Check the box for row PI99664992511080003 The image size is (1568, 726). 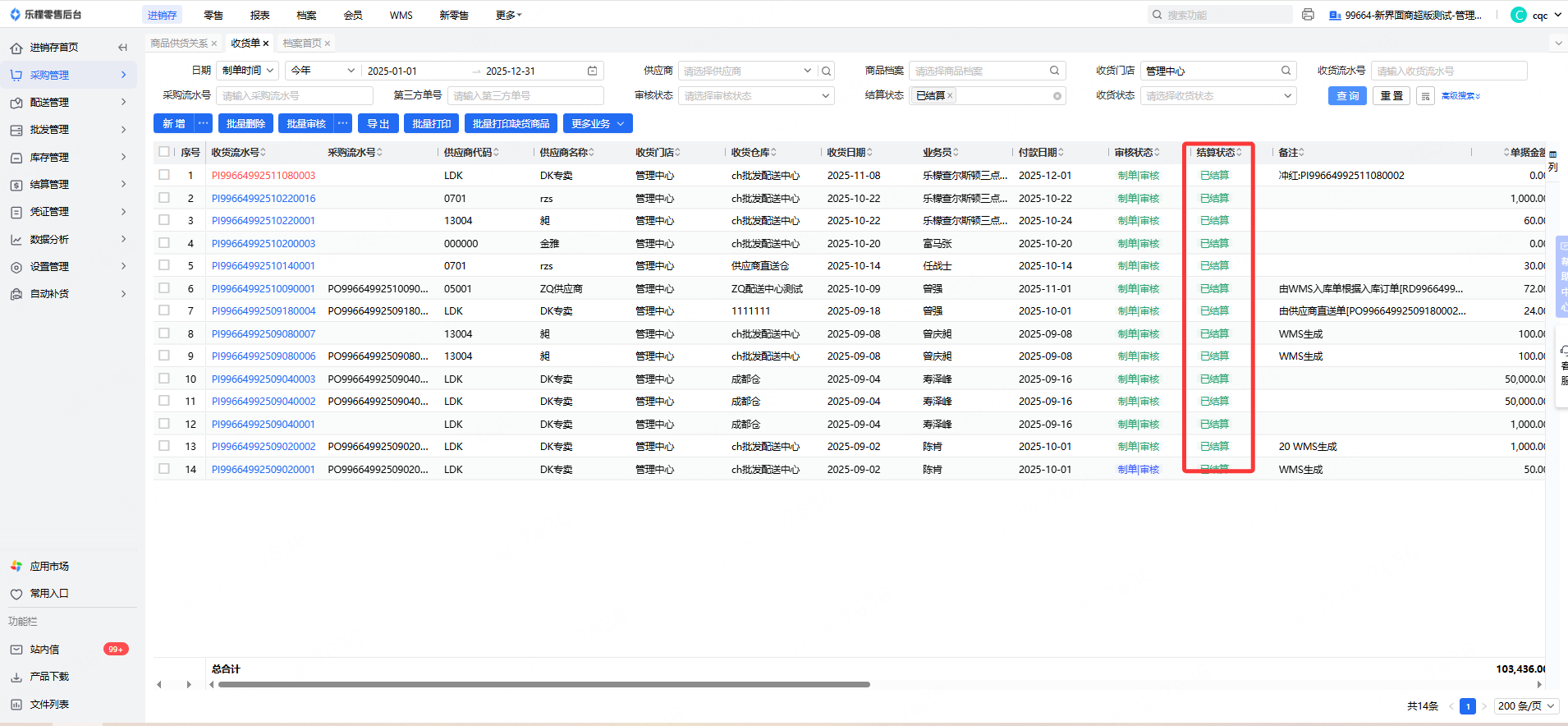click(x=164, y=175)
